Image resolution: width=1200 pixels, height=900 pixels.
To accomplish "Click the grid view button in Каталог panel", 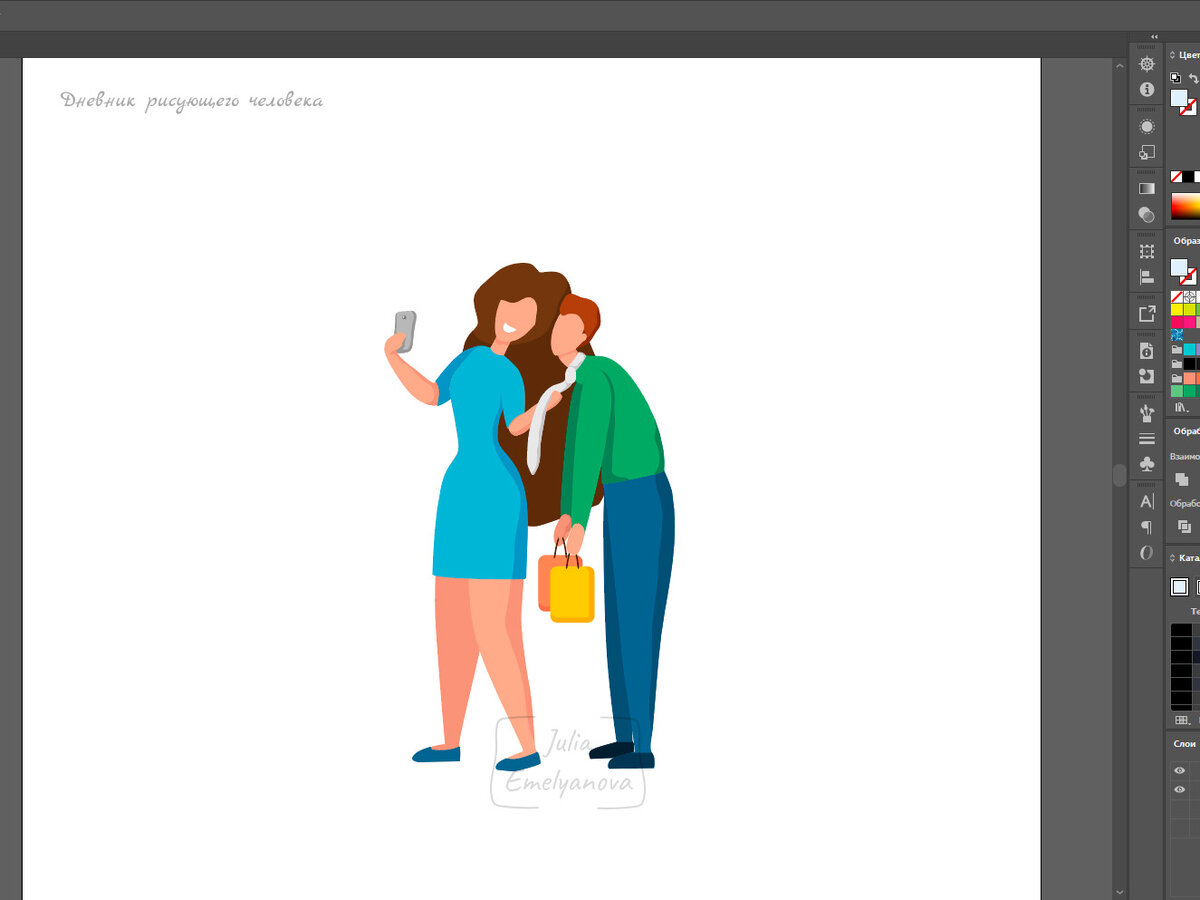I will (x=1180, y=719).
